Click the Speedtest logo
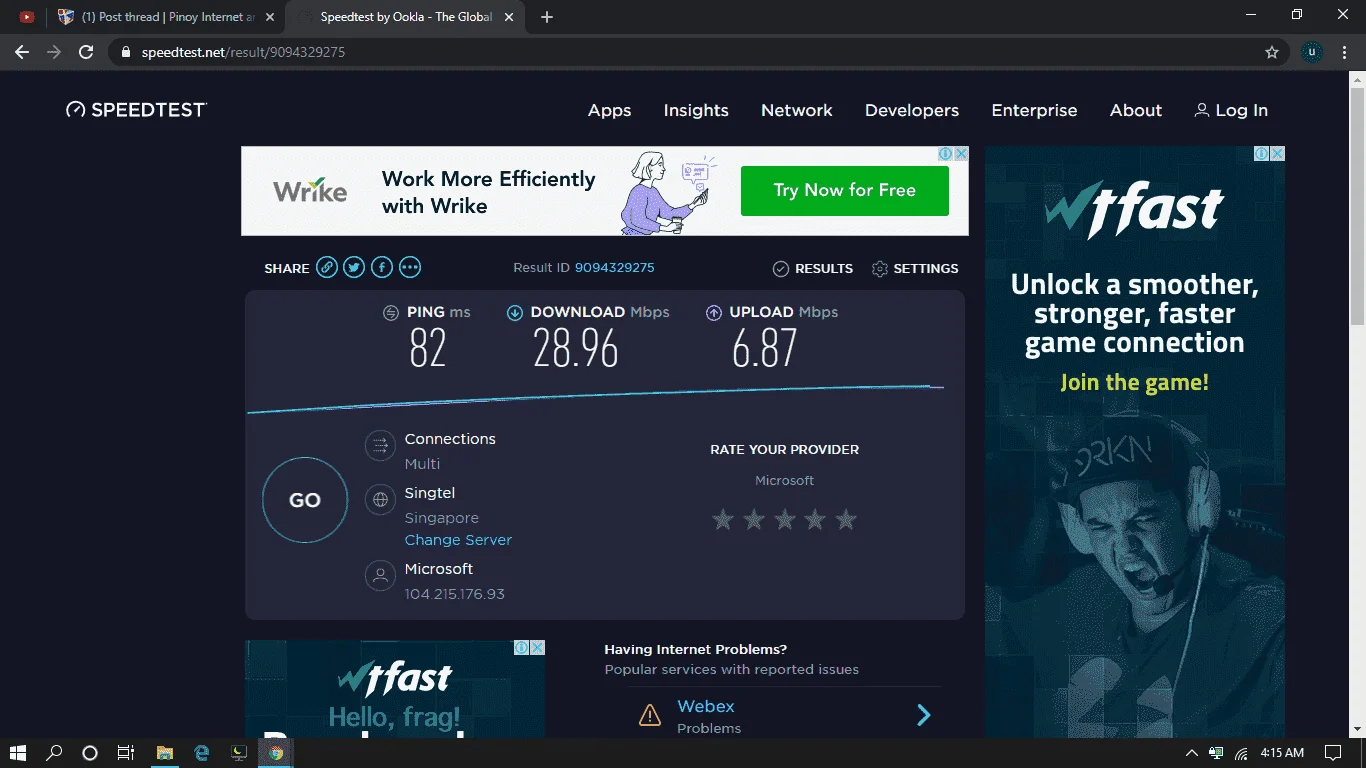The image size is (1366, 768). pyautogui.click(x=136, y=110)
